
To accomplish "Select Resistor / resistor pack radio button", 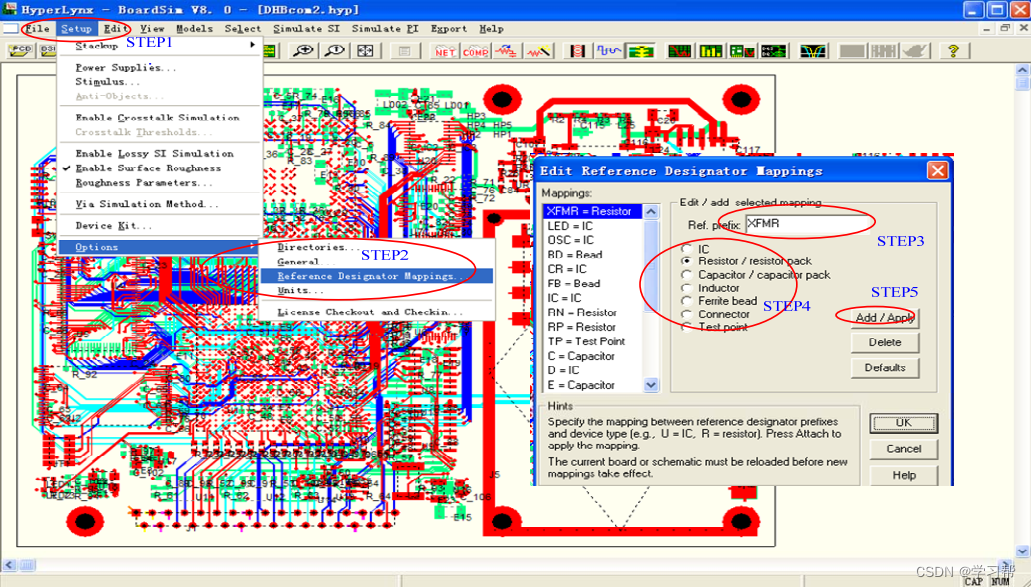I will (686, 261).
